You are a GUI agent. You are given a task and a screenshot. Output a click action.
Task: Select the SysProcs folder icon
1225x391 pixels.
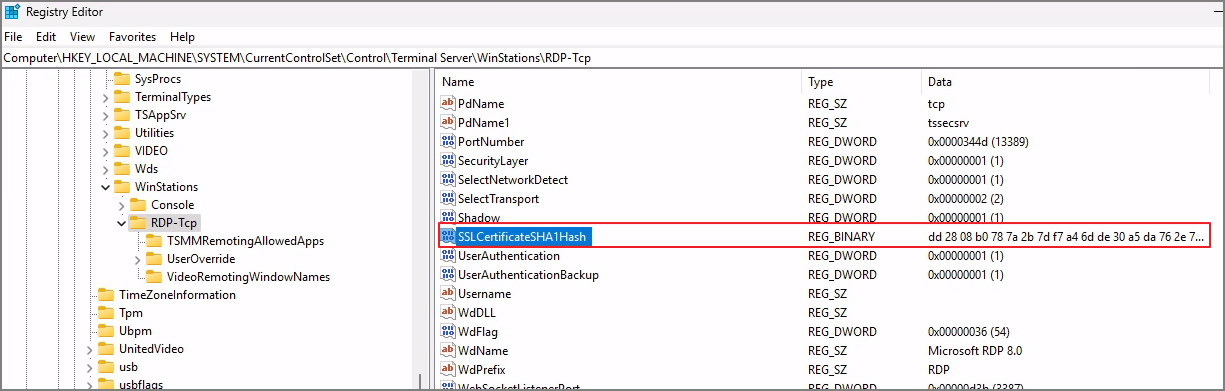[x=122, y=79]
